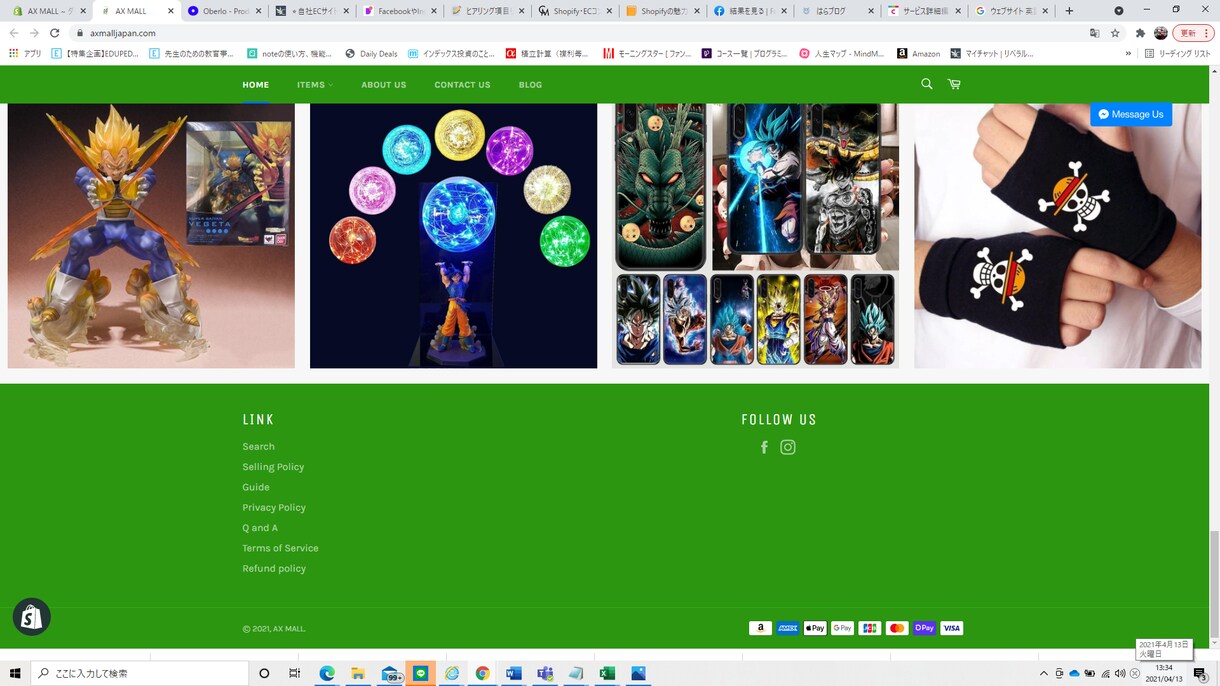Show more bookmarks with the chevron

point(1129,53)
